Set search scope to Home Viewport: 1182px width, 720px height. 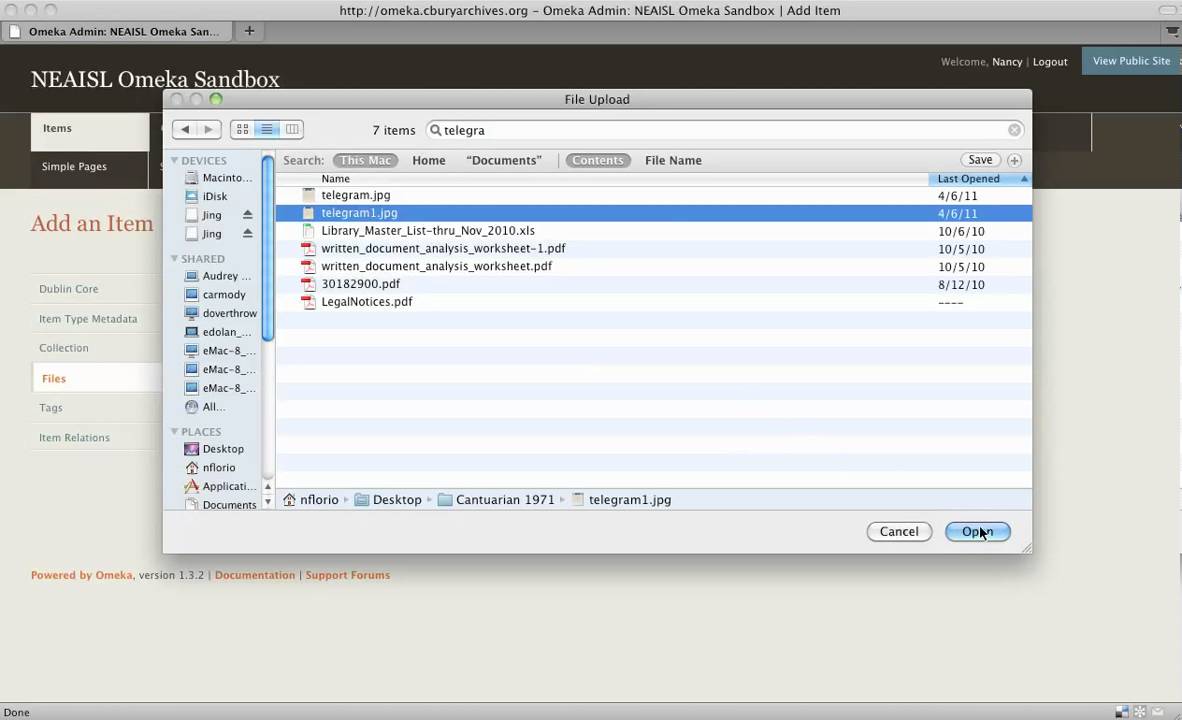[429, 161]
